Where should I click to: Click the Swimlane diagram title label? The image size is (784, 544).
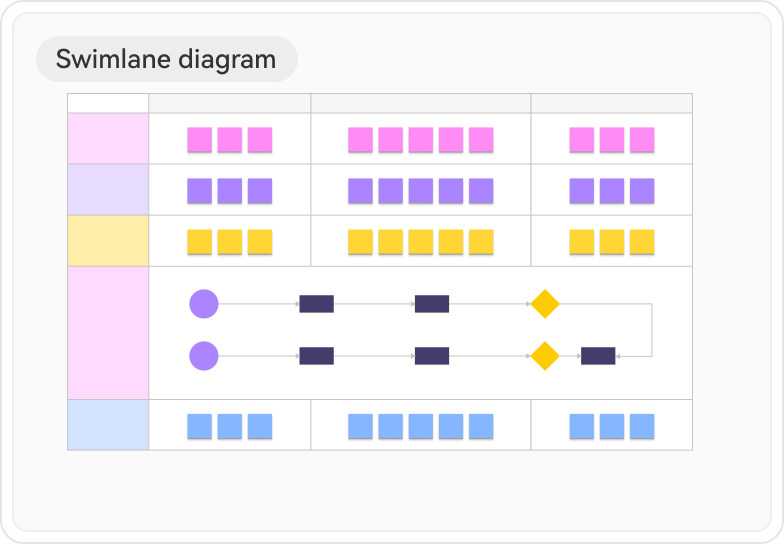166,59
